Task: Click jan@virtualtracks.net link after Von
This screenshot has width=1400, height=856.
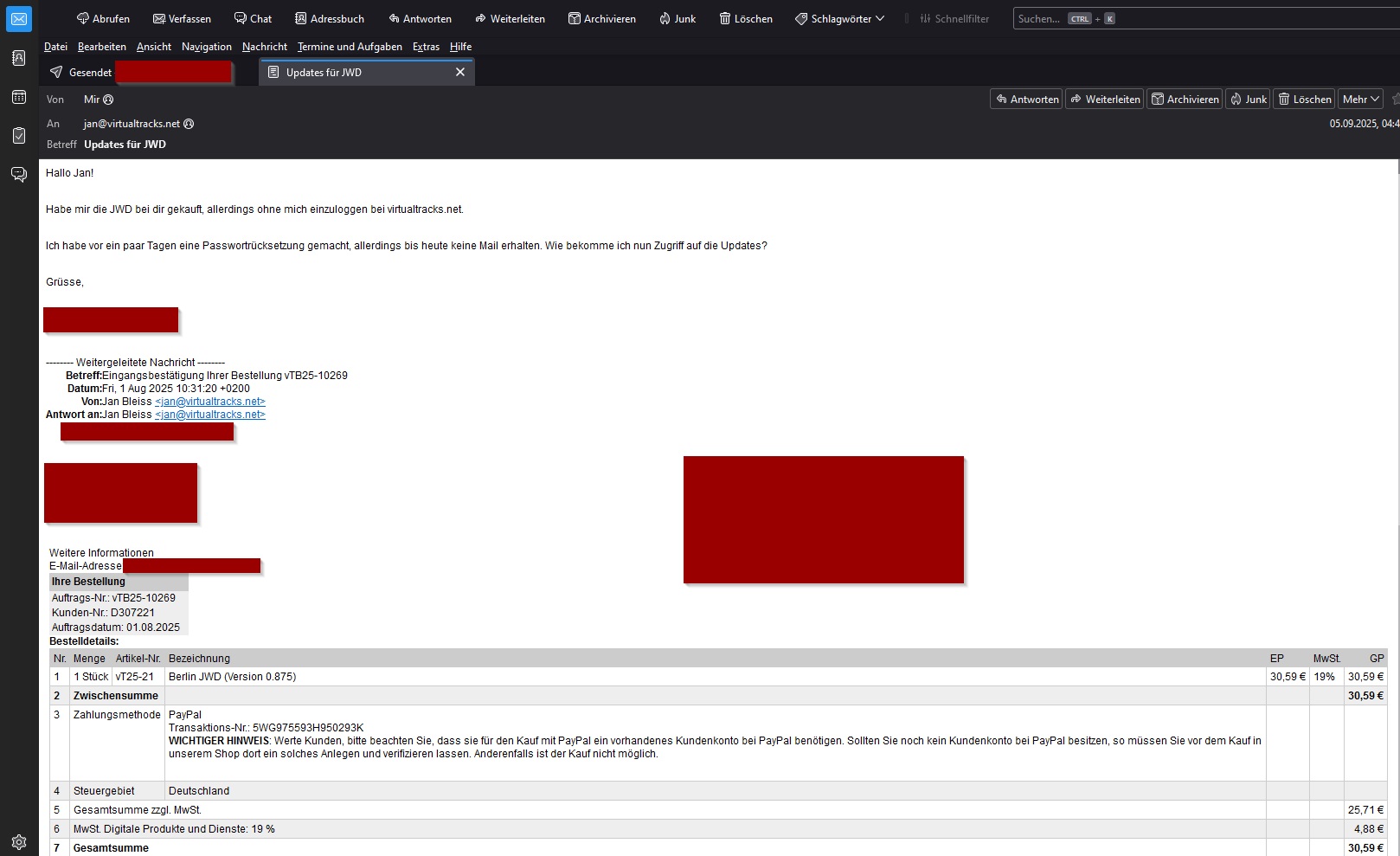Action: point(210,402)
